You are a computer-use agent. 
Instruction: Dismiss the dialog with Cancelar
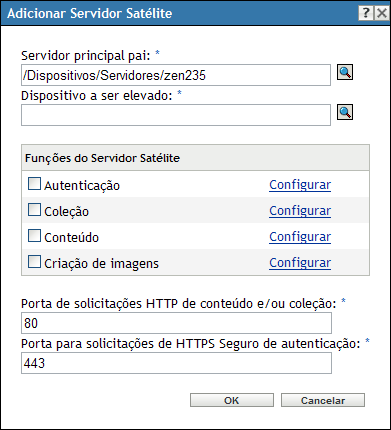(x=323, y=400)
